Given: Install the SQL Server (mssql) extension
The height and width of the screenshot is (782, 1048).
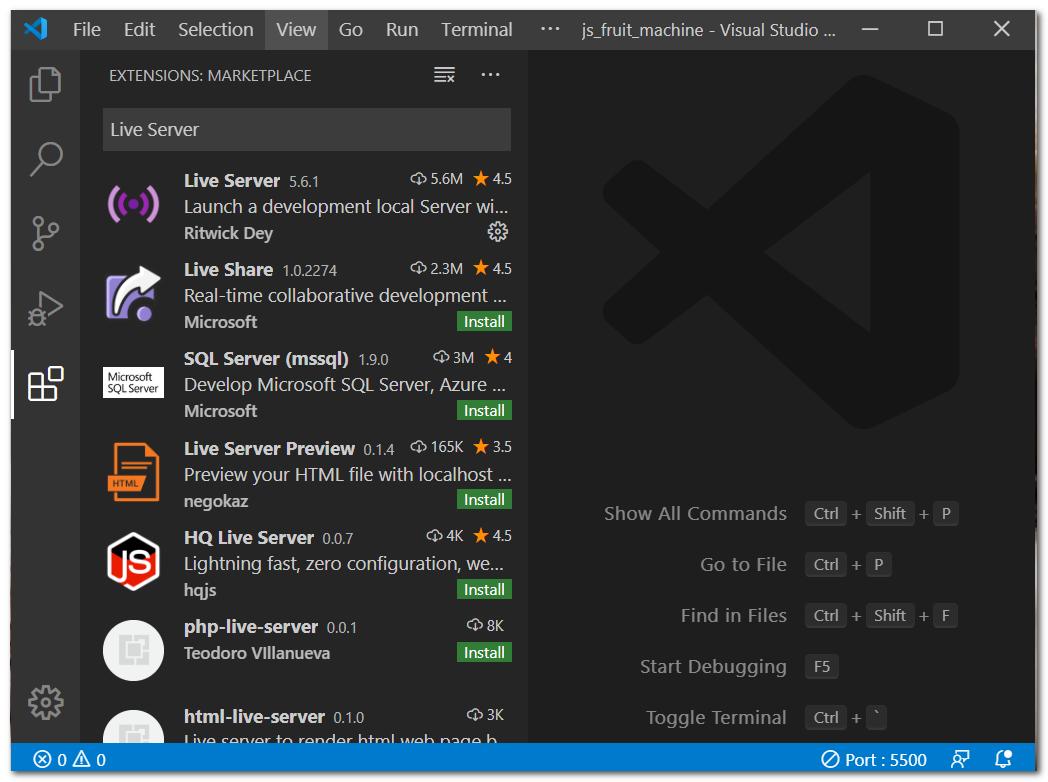Looking at the screenshot, I should point(484,410).
